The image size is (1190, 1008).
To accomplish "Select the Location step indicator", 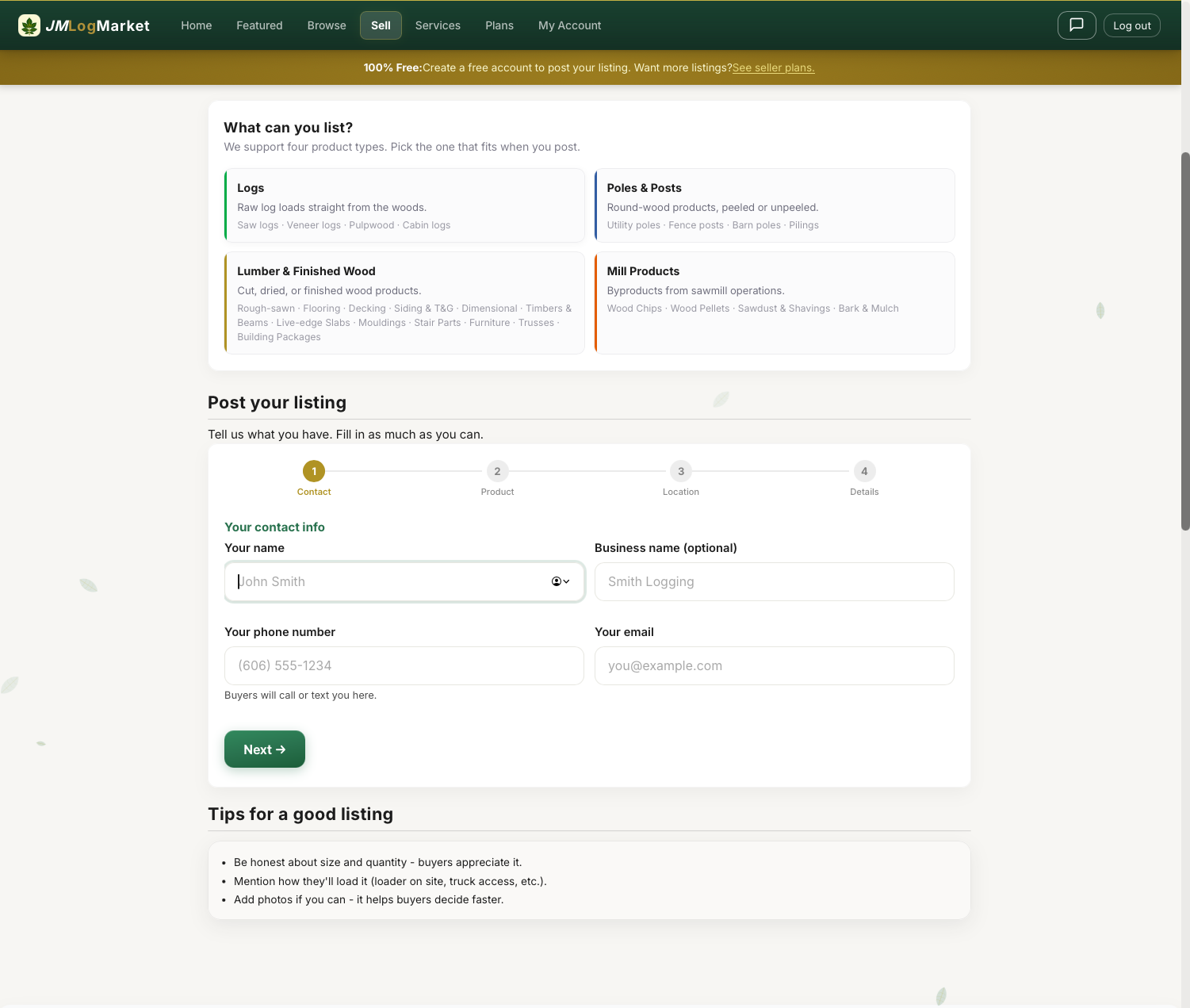I will 680,471.
